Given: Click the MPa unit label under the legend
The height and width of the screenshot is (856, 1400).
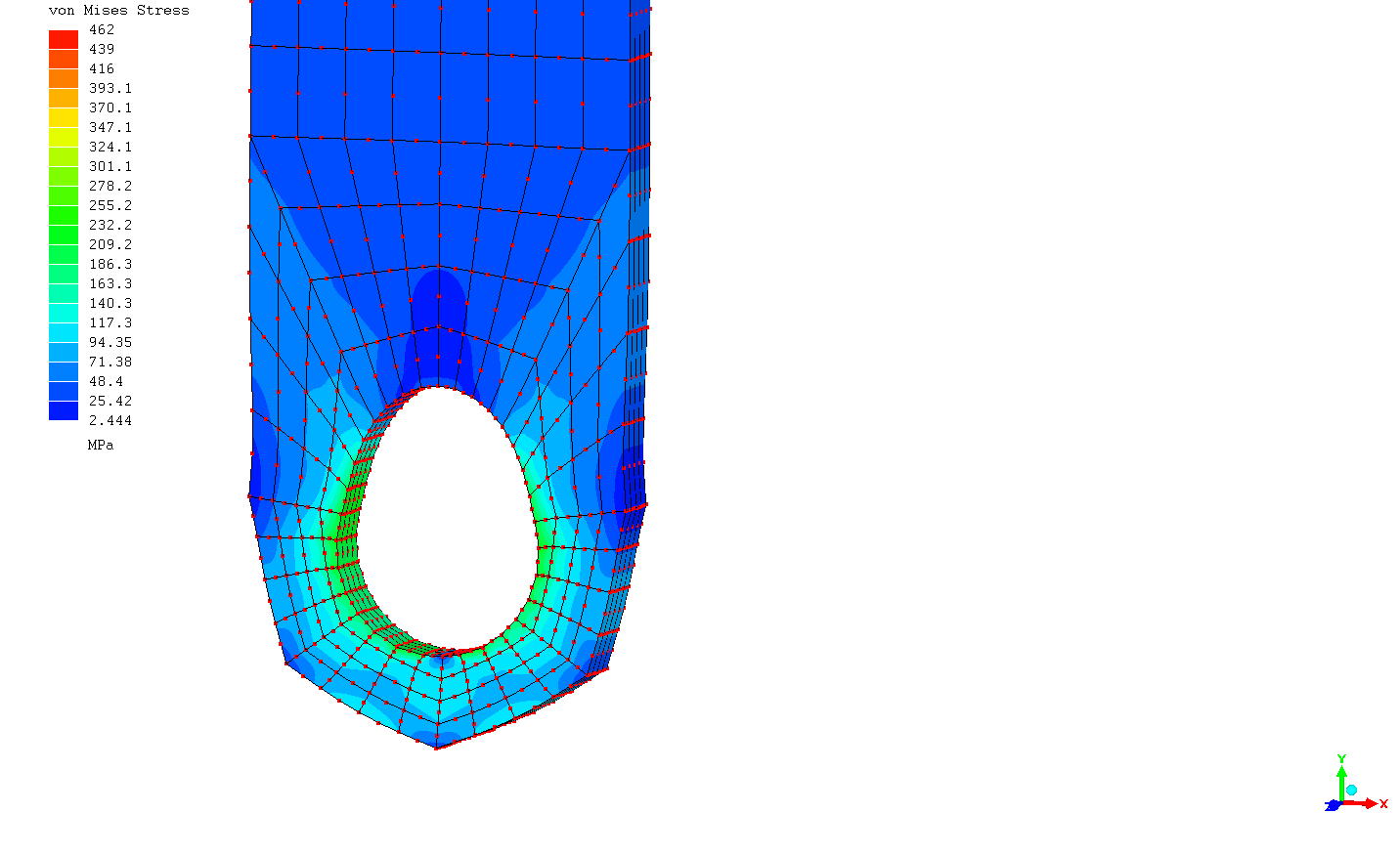Looking at the screenshot, I should click(101, 445).
